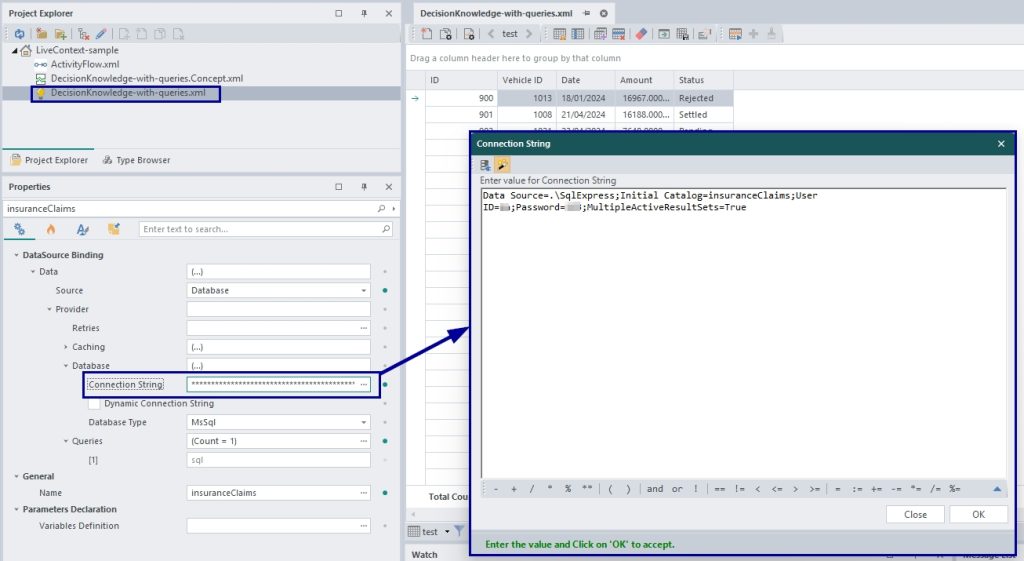Open ellipsis editor for Variables Definition
The height and width of the screenshot is (561, 1024).
pyautogui.click(x=364, y=526)
